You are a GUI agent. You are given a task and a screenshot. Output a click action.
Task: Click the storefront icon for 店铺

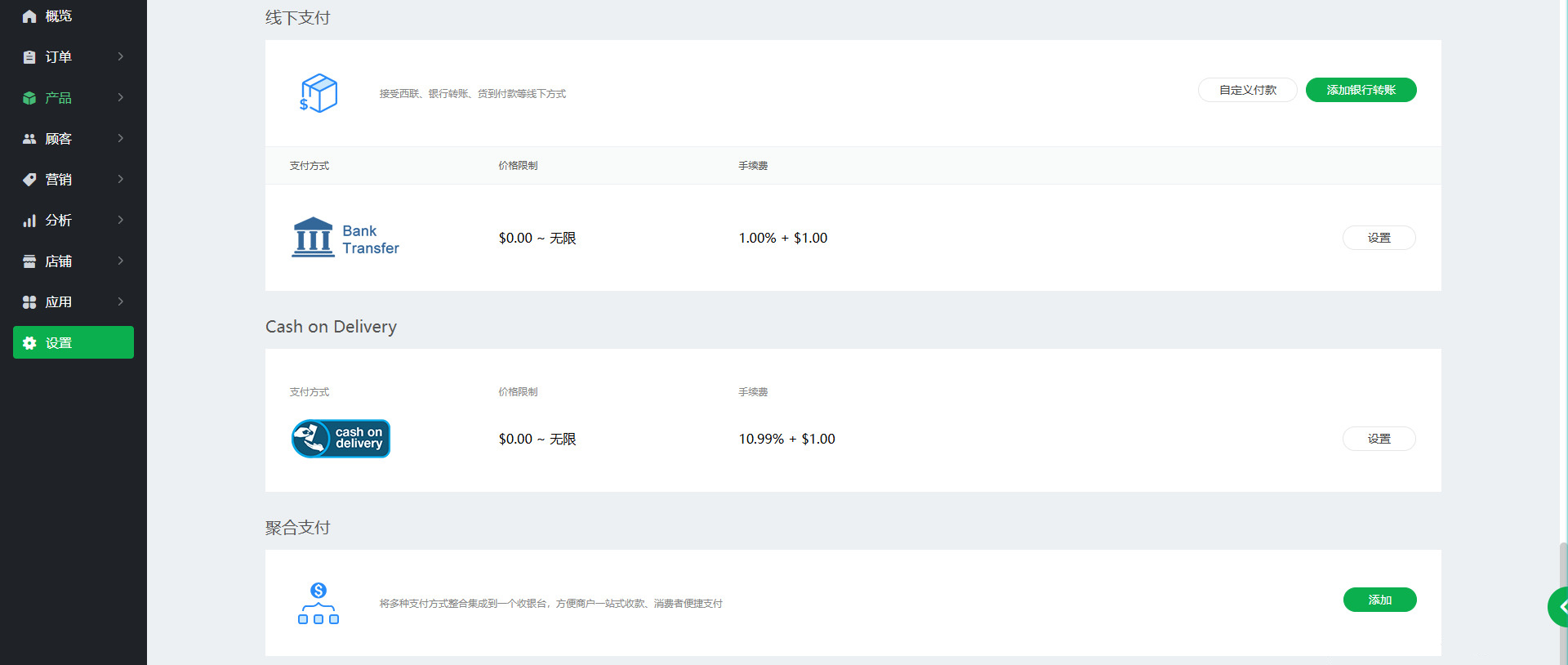pos(29,261)
